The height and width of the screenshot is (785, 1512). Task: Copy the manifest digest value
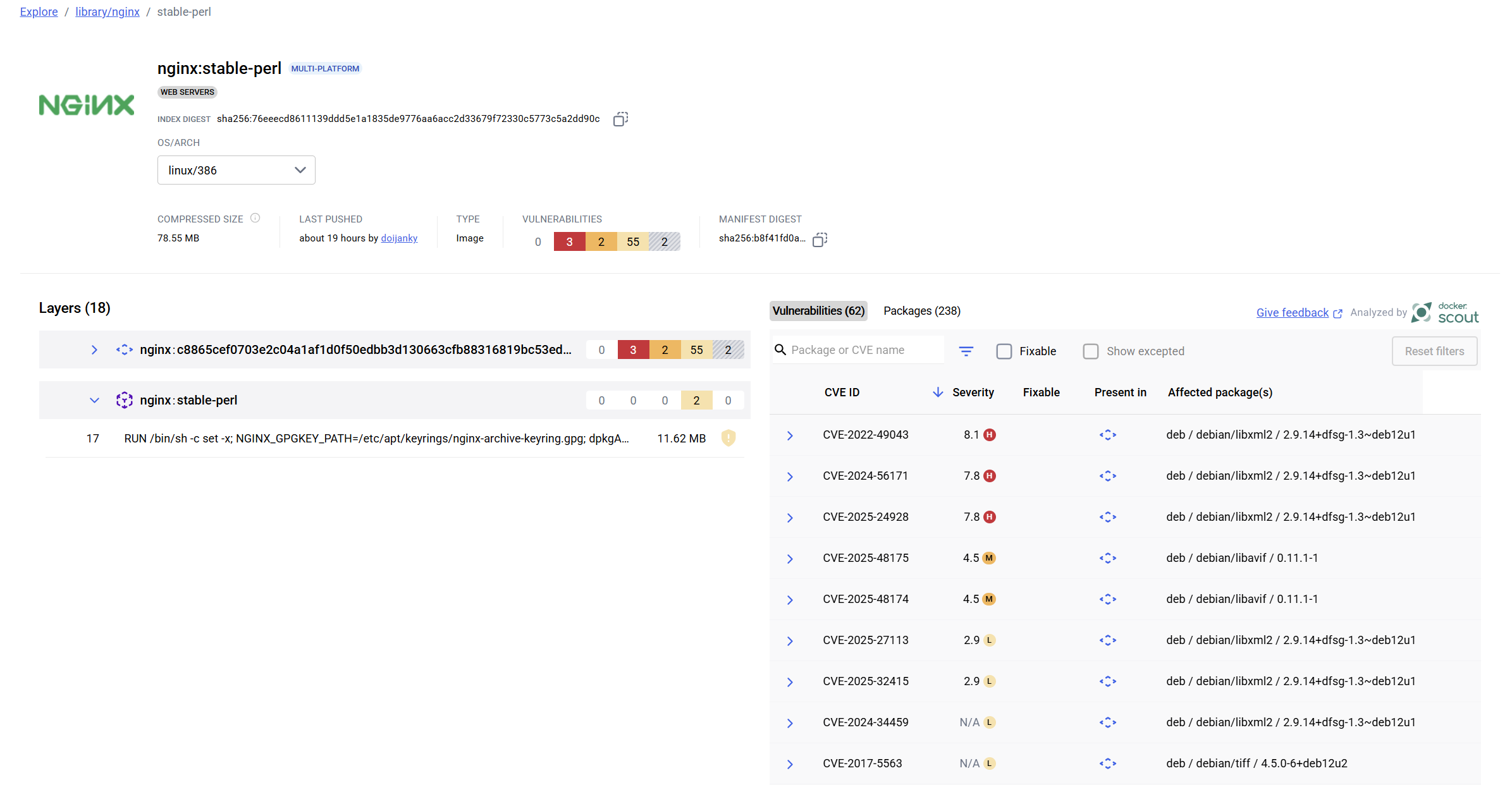[x=820, y=240]
